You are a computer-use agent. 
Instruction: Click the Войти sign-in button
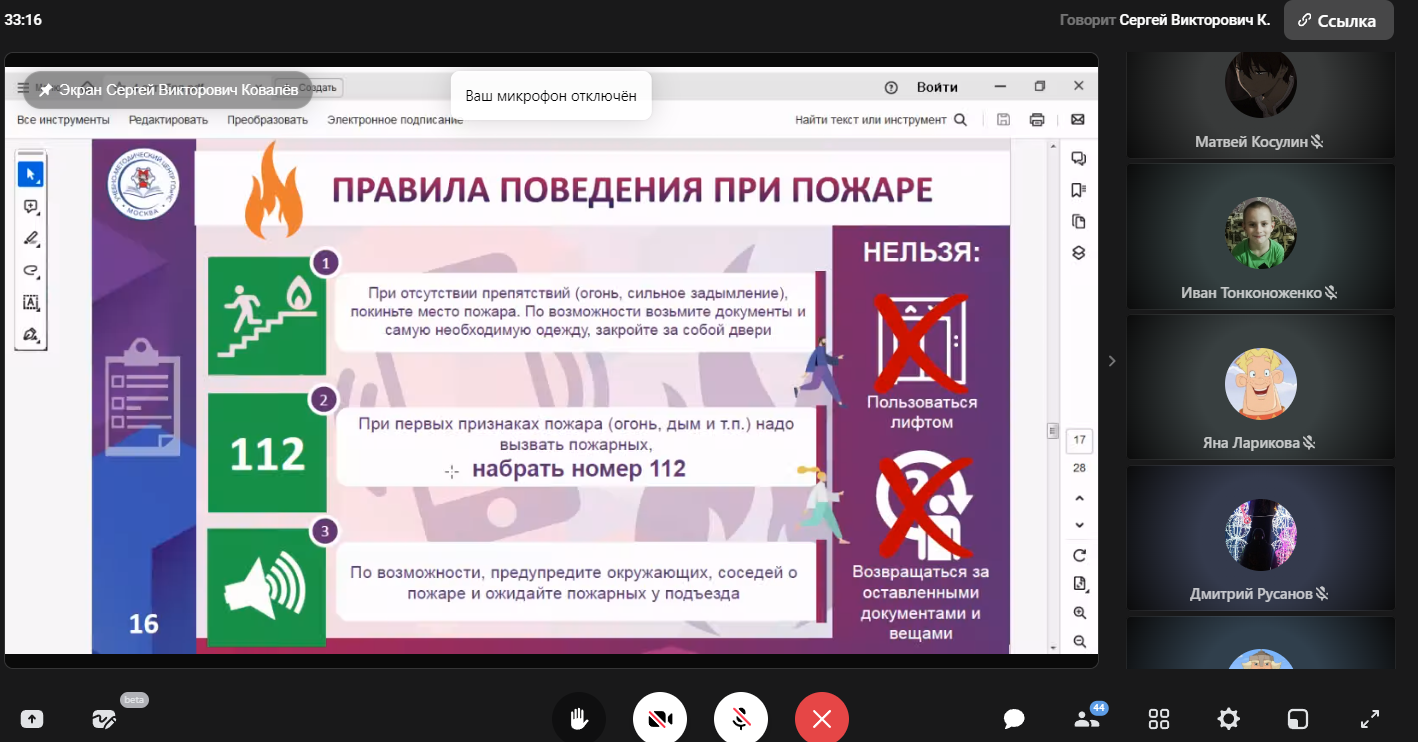click(x=937, y=87)
